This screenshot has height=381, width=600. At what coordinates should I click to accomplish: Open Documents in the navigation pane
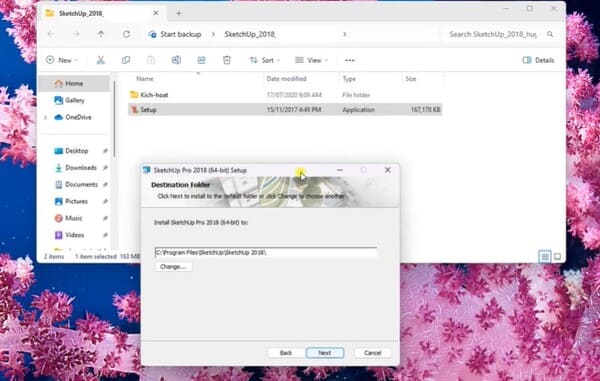81,184
